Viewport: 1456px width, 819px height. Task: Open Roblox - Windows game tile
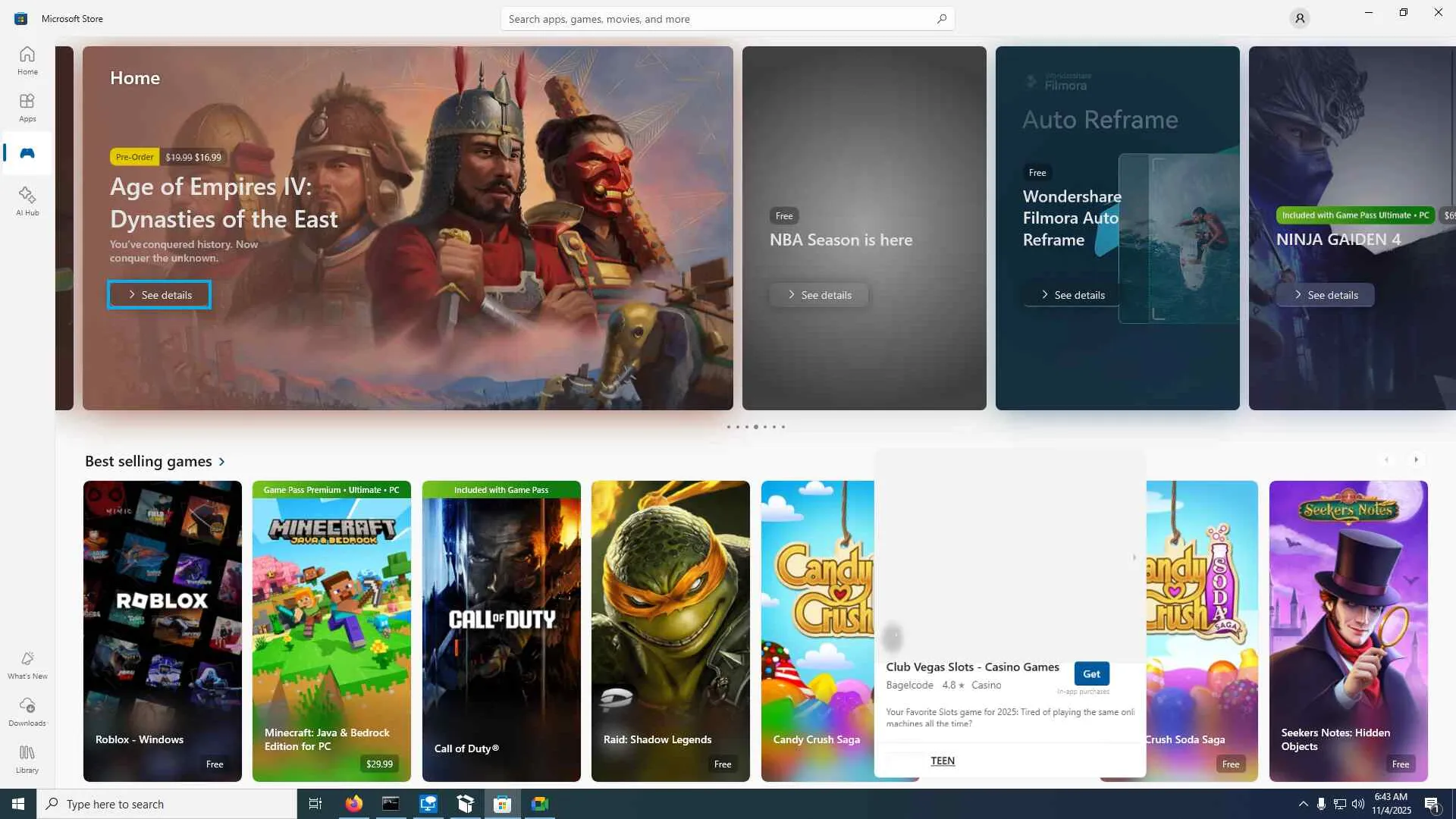(x=162, y=631)
